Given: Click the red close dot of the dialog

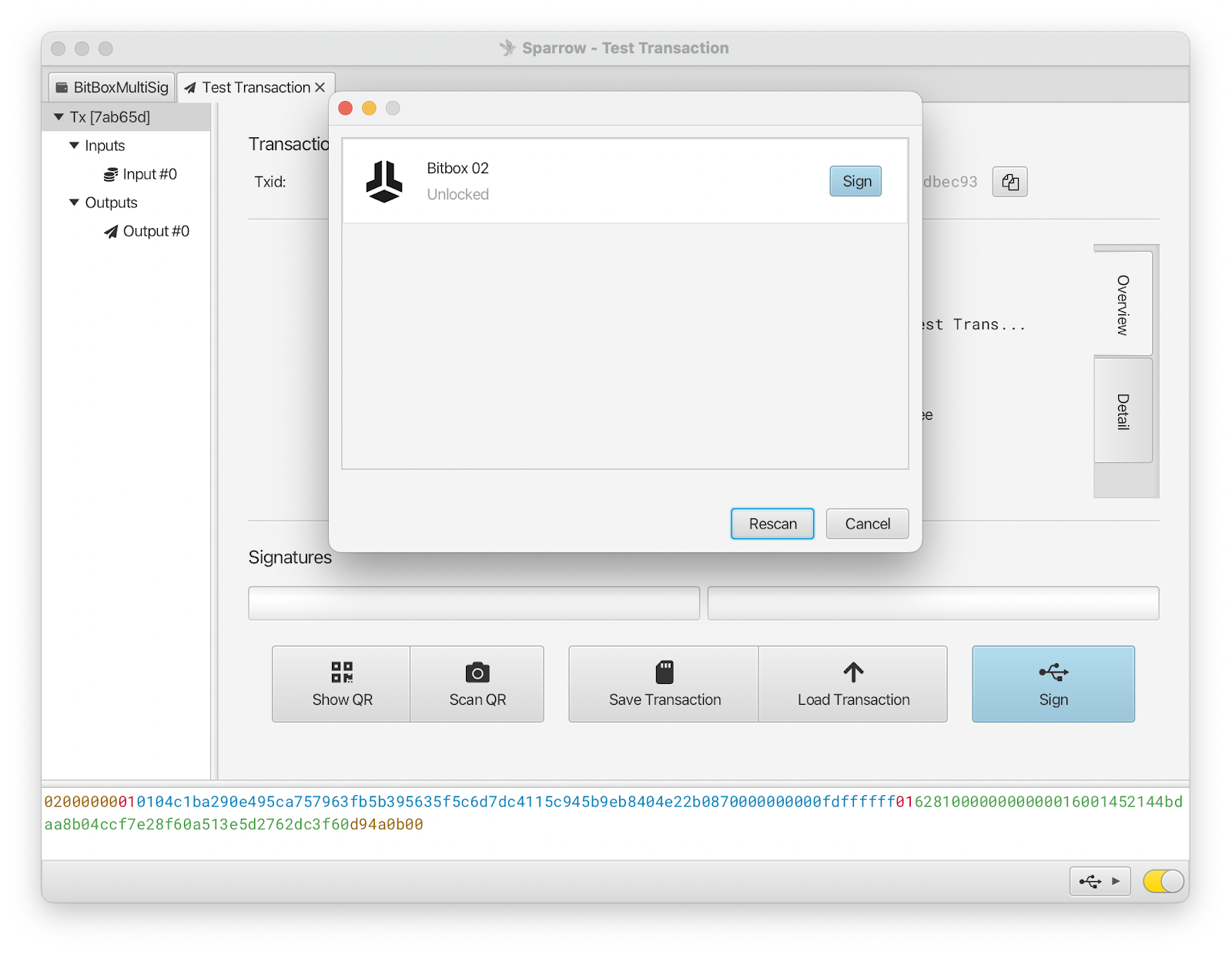Looking at the screenshot, I should pyautogui.click(x=346, y=109).
